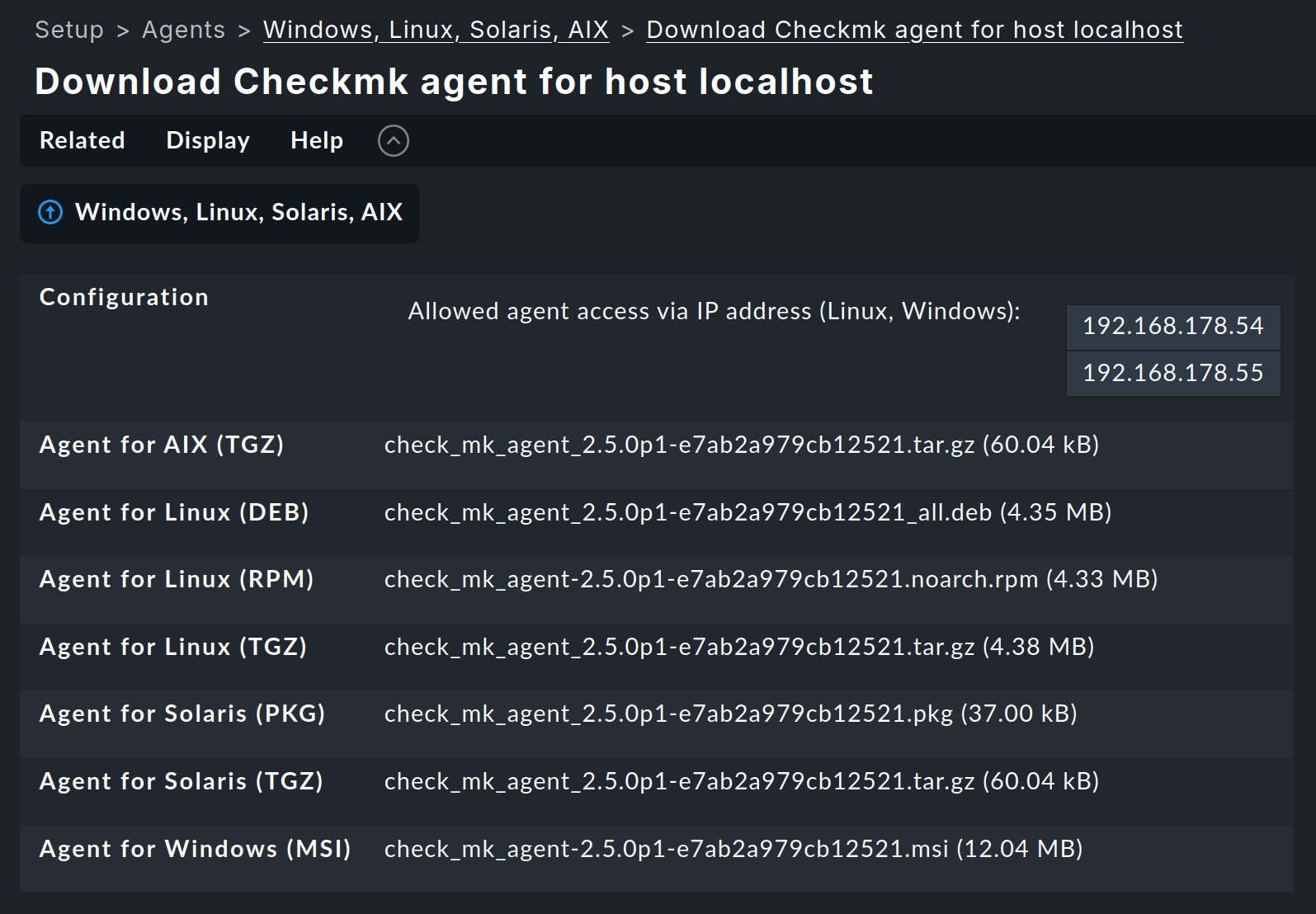
Task: Open the Help menu
Action: pos(316,141)
